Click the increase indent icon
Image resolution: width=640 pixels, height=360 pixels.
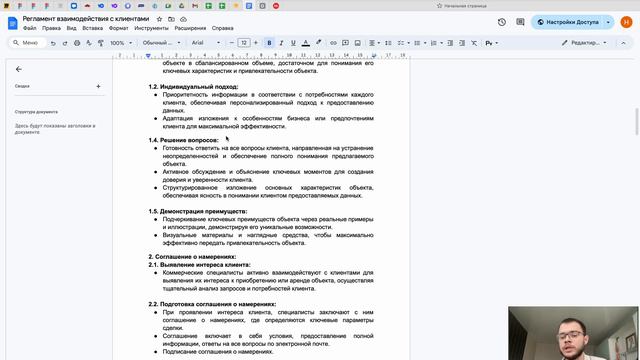tap(462, 43)
